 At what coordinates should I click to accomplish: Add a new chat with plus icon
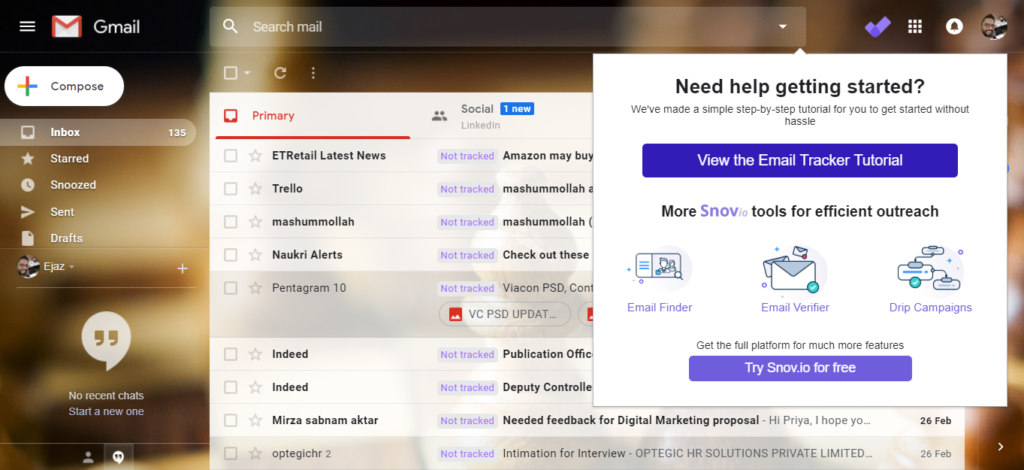(182, 268)
